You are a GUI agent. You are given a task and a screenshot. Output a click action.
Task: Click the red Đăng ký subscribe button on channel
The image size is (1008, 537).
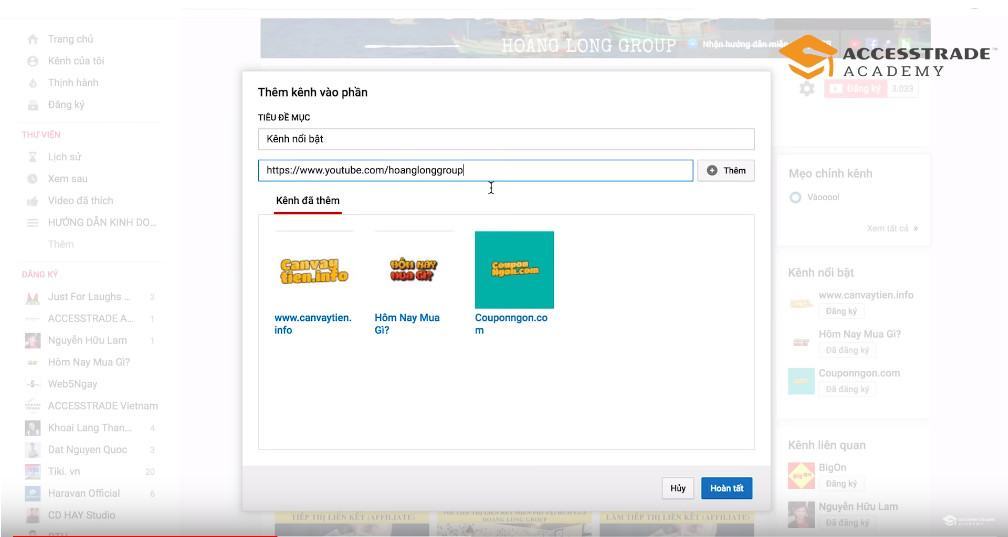point(856,89)
